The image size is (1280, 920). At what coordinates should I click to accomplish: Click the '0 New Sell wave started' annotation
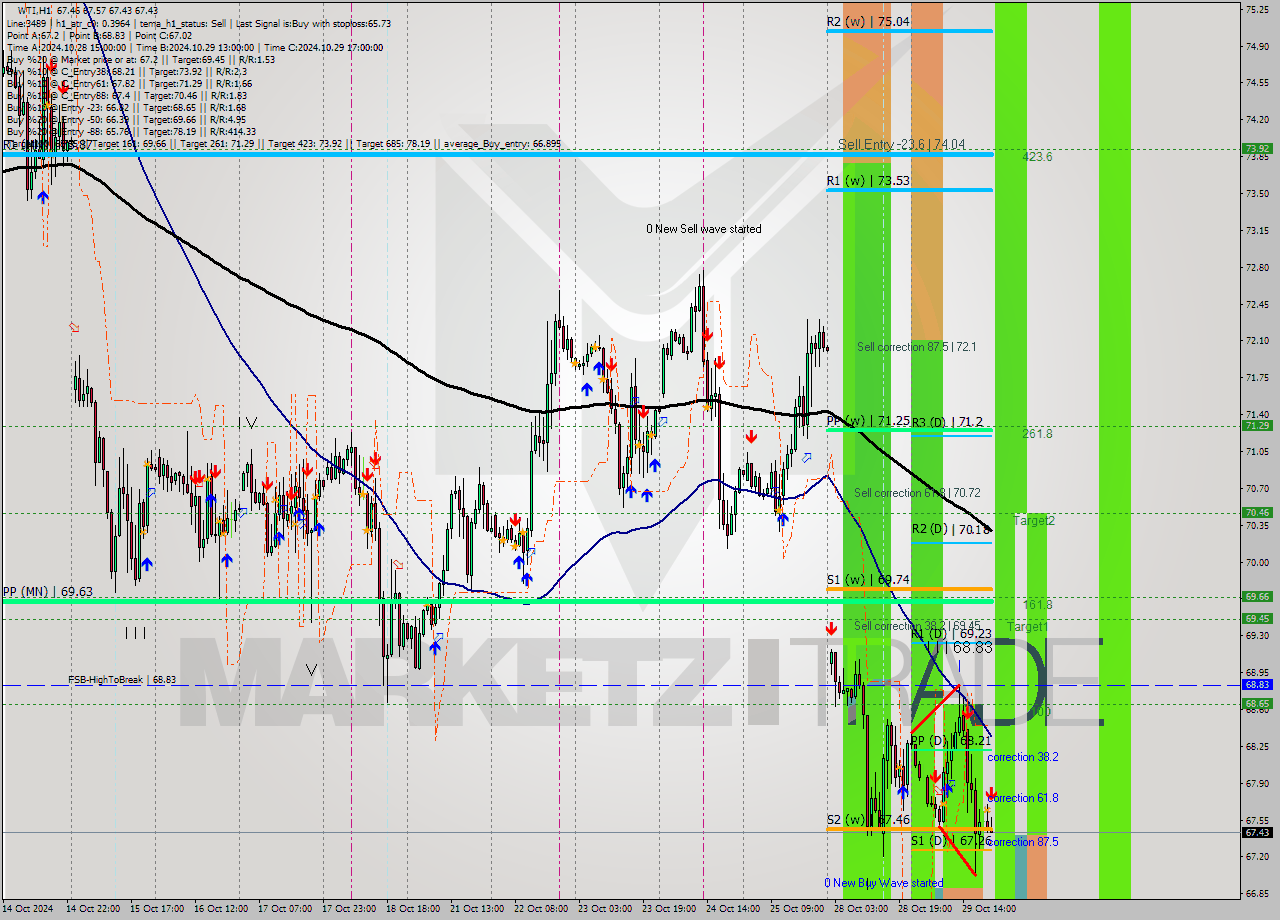click(x=703, y=229)
